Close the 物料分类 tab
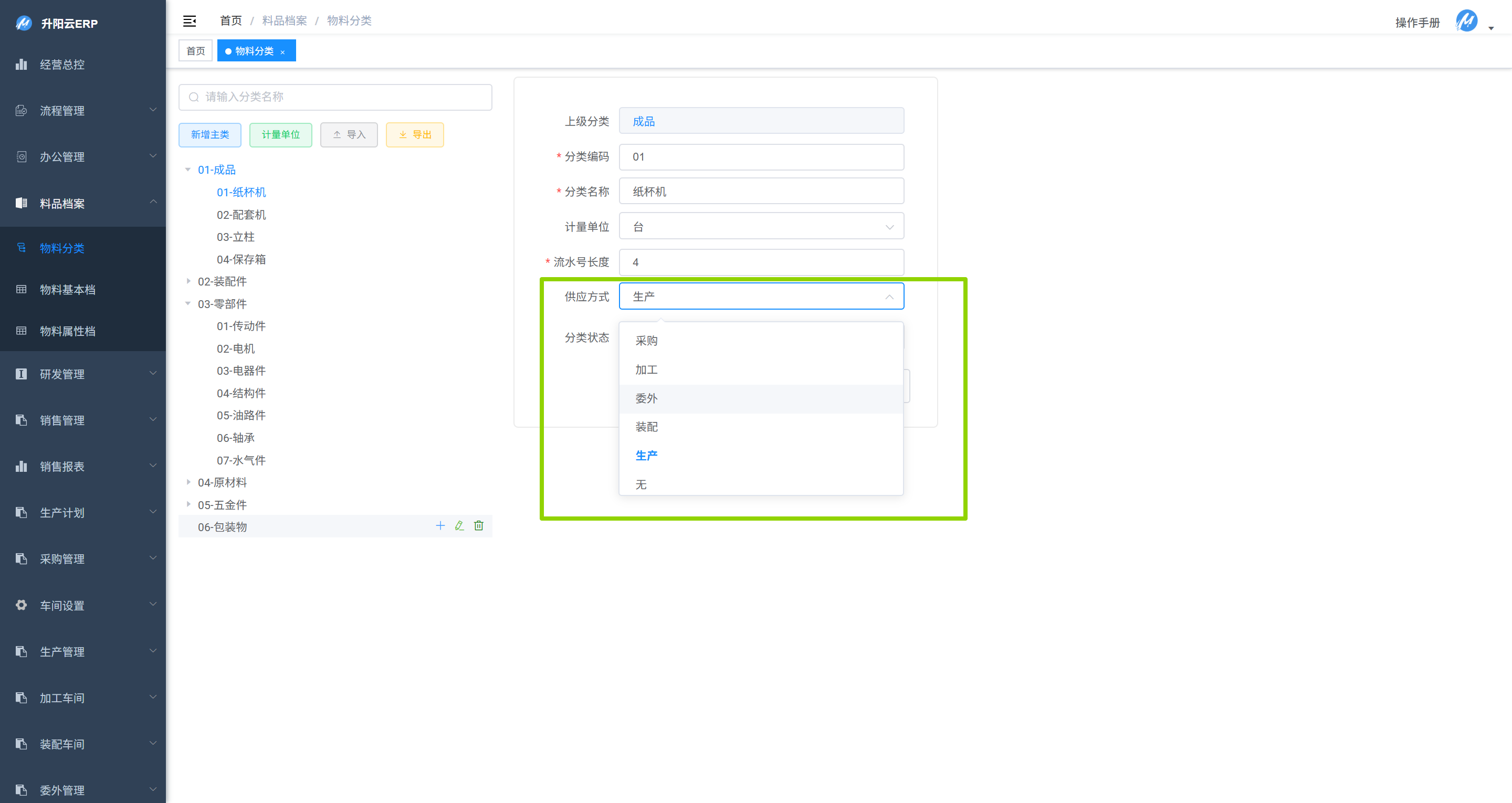 [x=283, y=51]
